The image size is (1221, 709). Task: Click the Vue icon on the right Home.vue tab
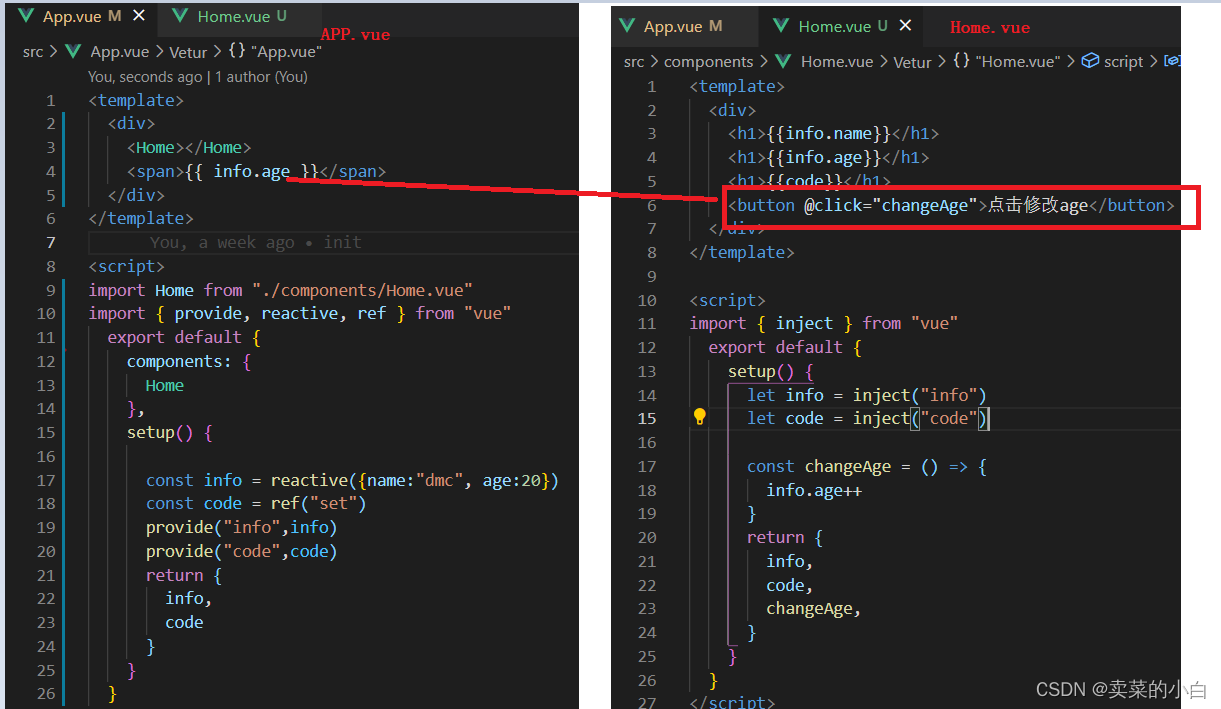[781, 26]
